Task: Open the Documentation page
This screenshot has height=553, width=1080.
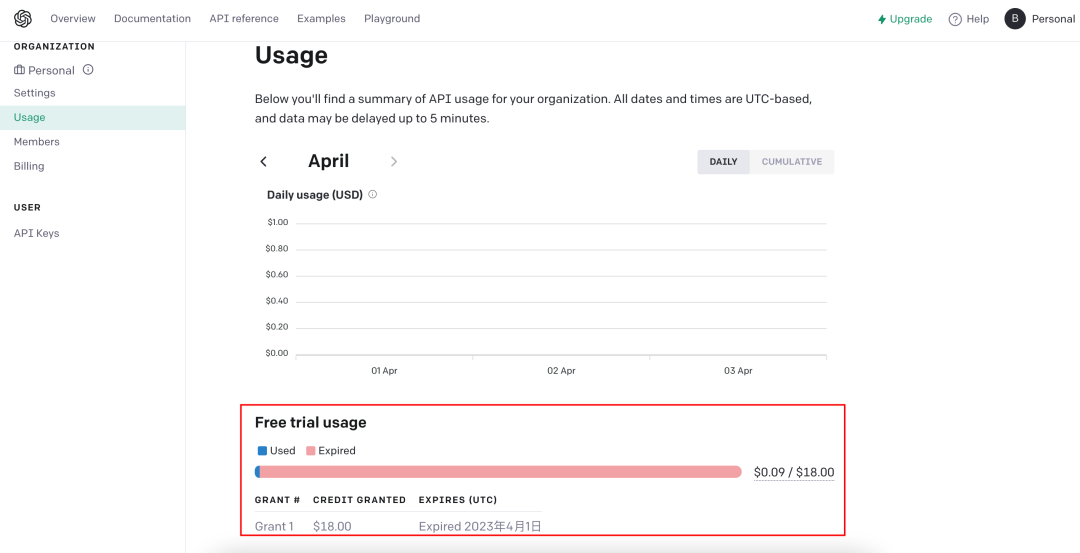Action: pyautogui.click(x=152, y=19)
